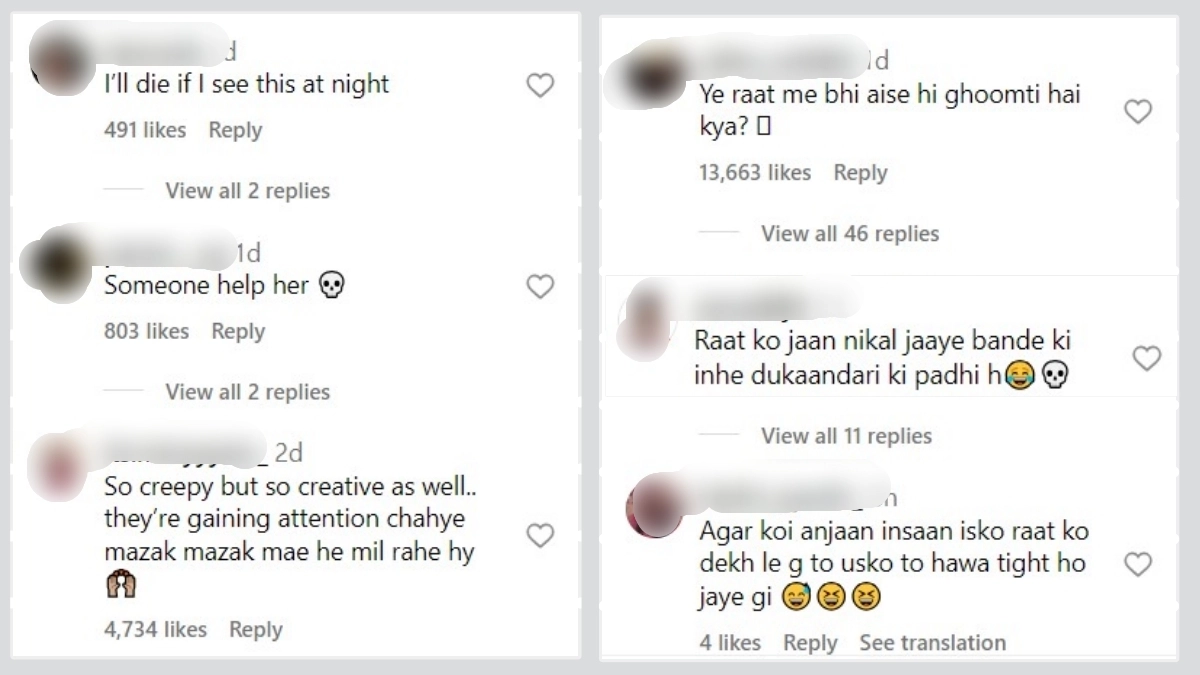Screen dimensions: 1200x675
Task: Show View all 11 replies
Action: [846, 436]
